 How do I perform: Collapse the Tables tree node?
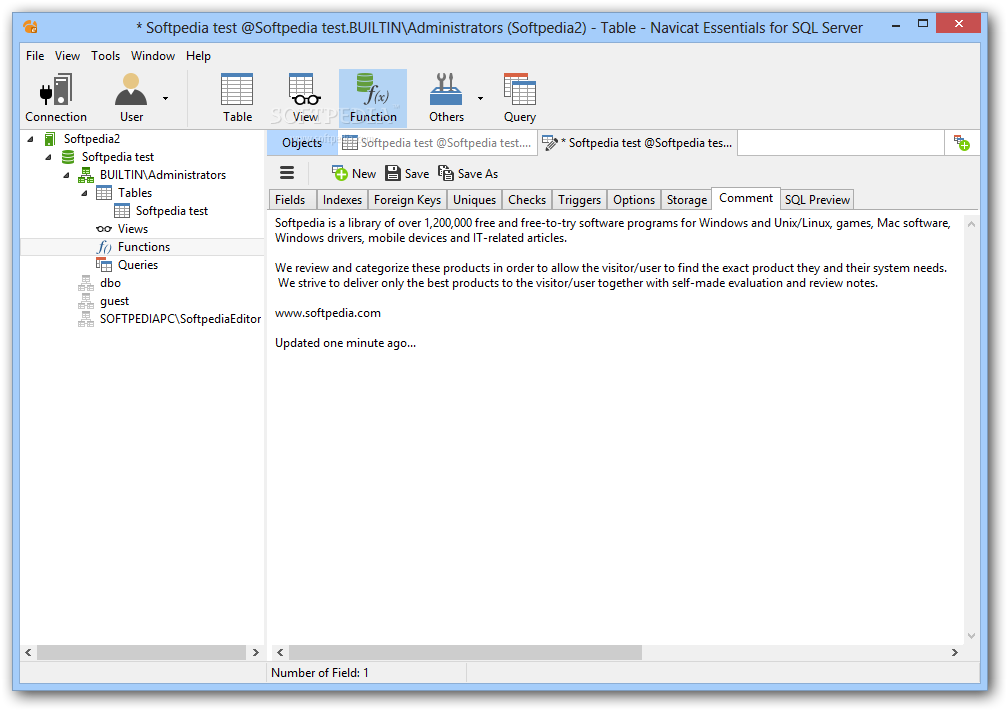[x=84, y=193]
